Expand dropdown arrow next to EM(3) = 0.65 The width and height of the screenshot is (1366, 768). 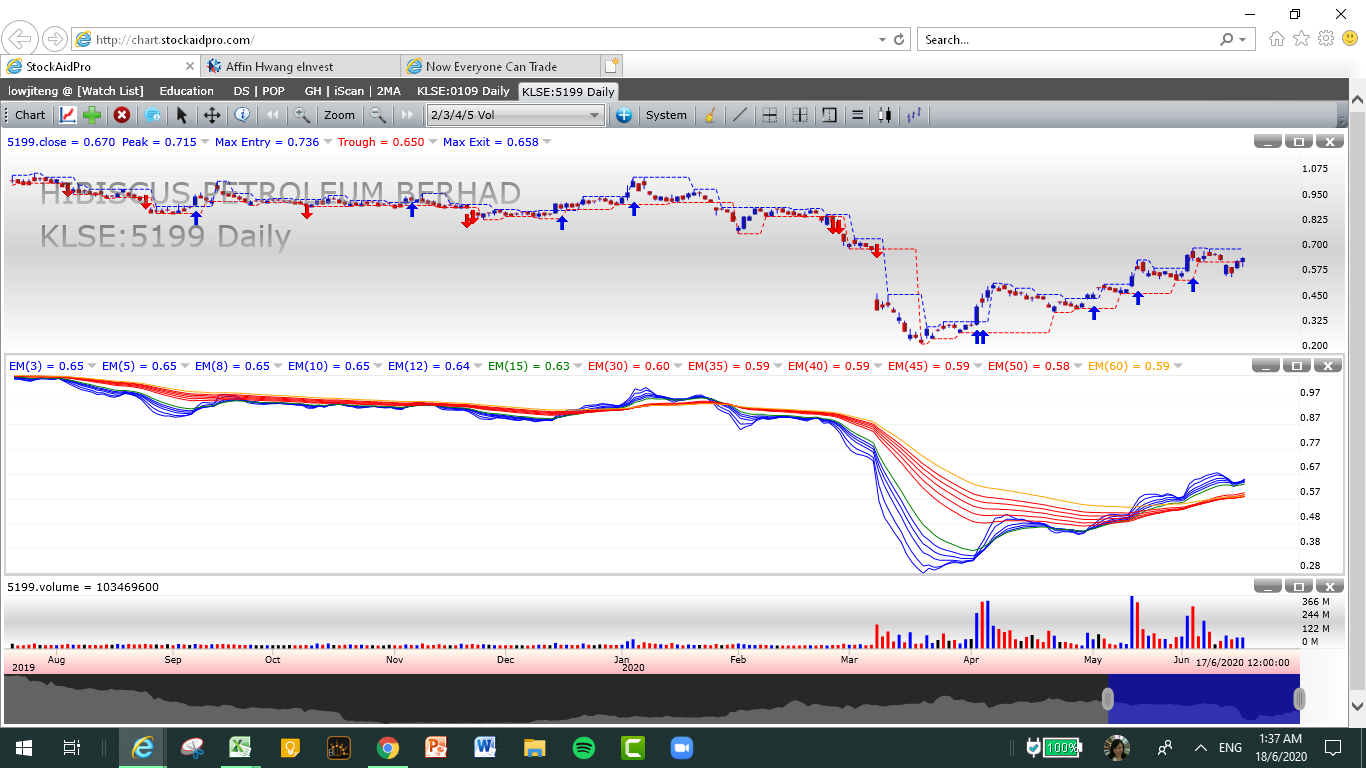[92, 366]
